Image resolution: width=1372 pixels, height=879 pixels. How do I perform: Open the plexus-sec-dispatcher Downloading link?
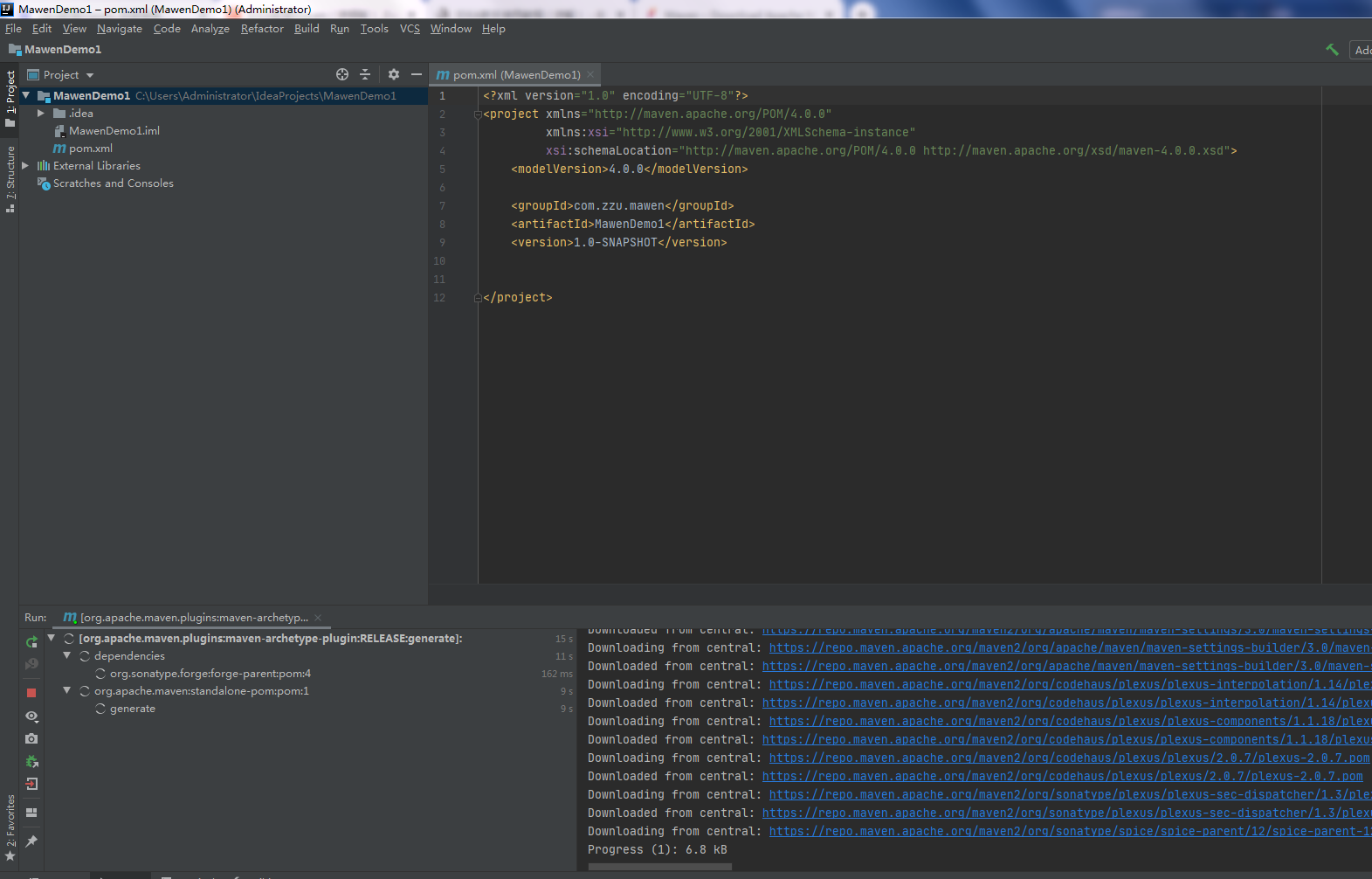[x=1070, y=795]
